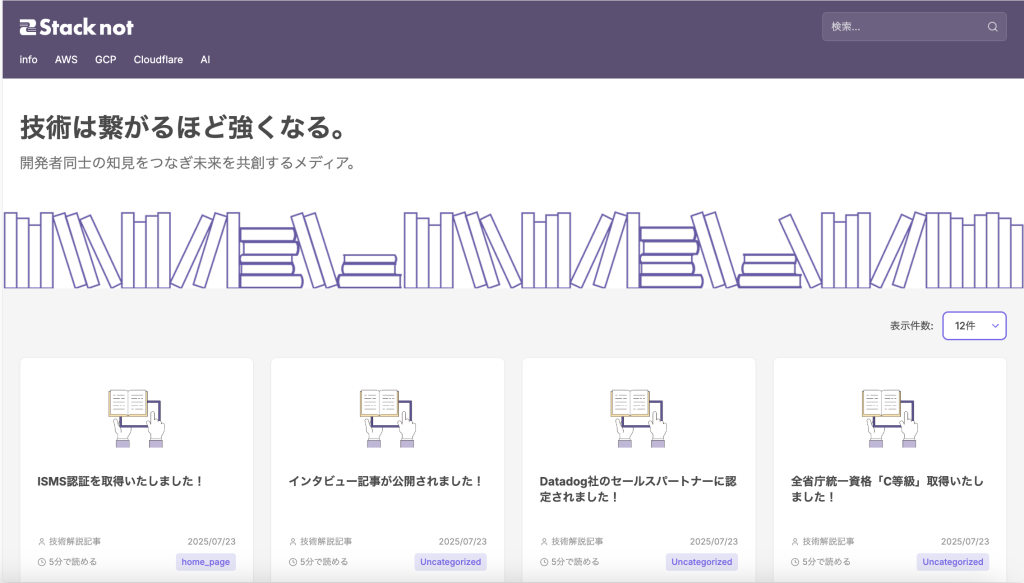Focus the 検索 search input field
This screenshot has height=583, width=1024.
tap(900, 27)
